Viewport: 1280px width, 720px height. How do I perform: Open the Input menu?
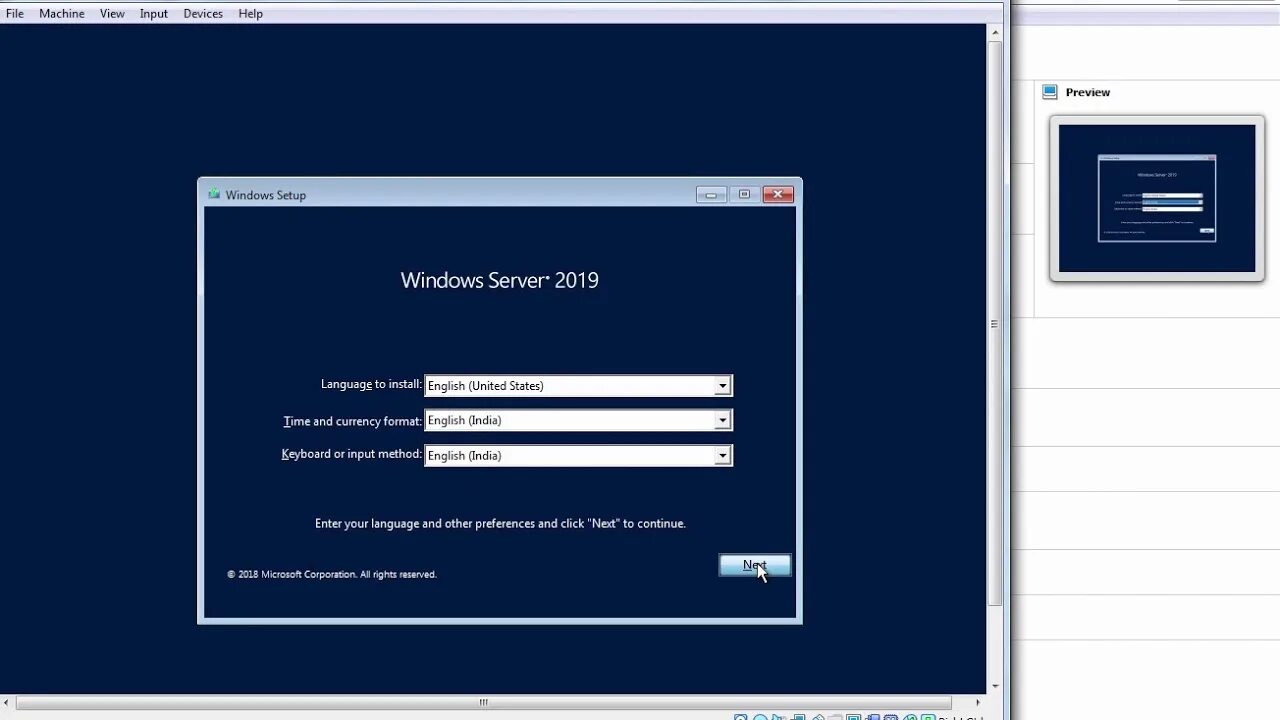154,13
